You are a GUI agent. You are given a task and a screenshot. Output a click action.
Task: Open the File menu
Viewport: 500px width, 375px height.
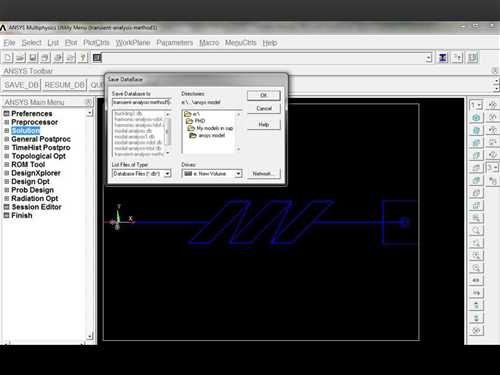click(x=9, y=43)
